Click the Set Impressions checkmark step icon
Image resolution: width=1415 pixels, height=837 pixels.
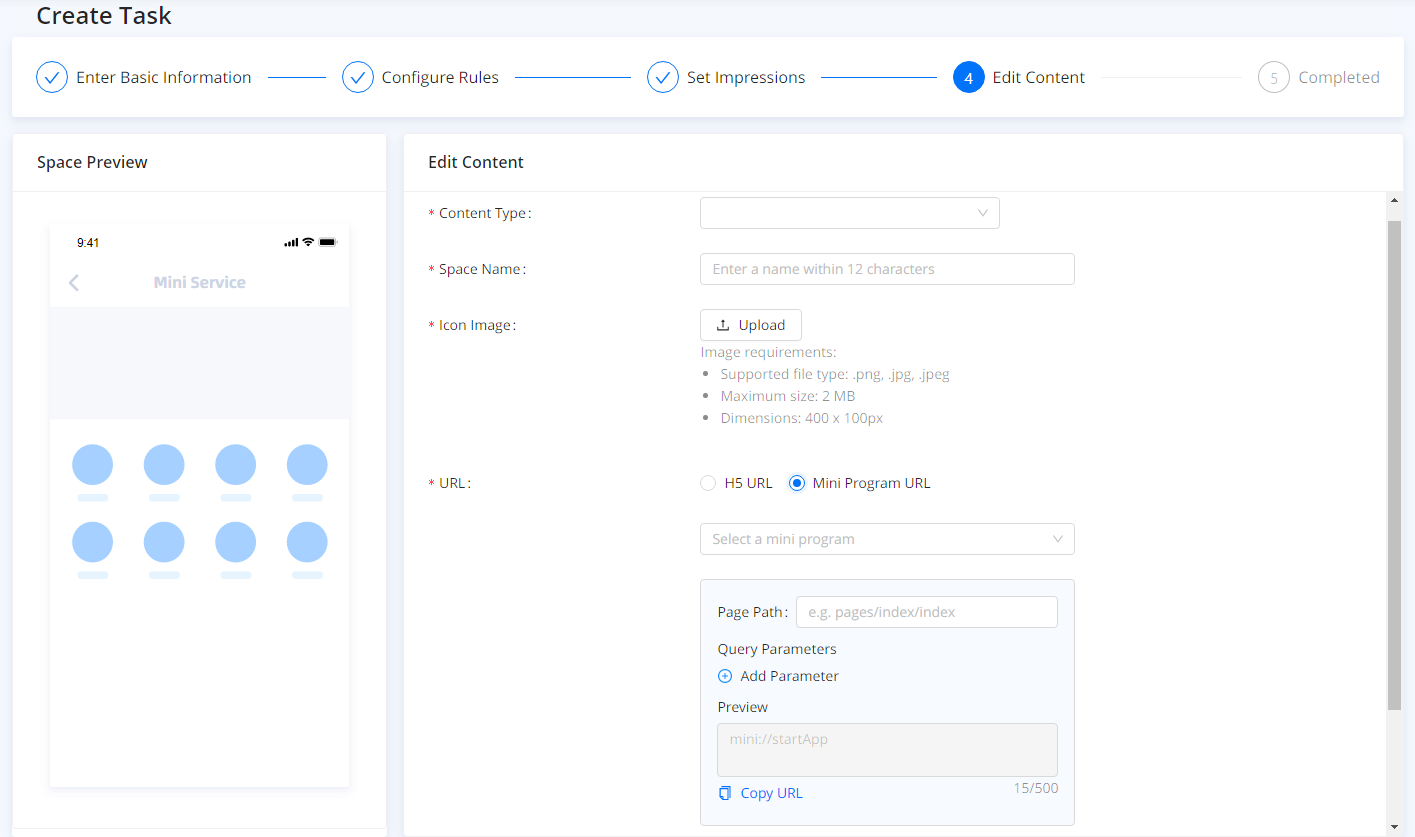click(663, 77)
